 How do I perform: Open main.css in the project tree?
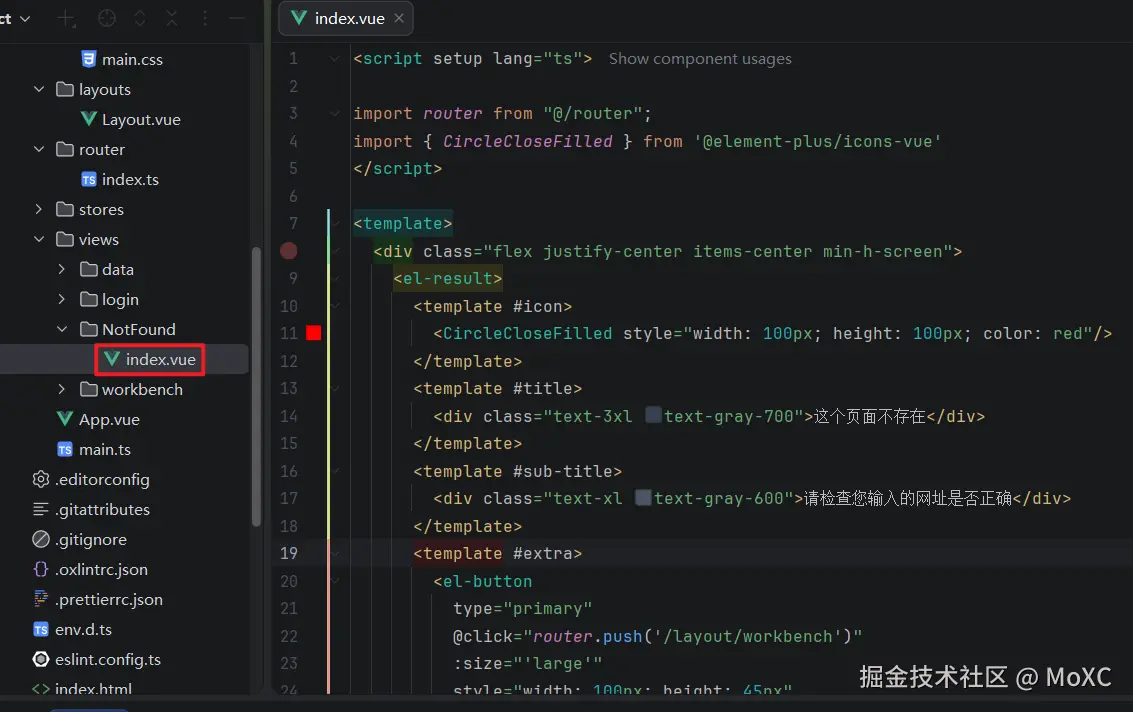(x=132, y=59)
